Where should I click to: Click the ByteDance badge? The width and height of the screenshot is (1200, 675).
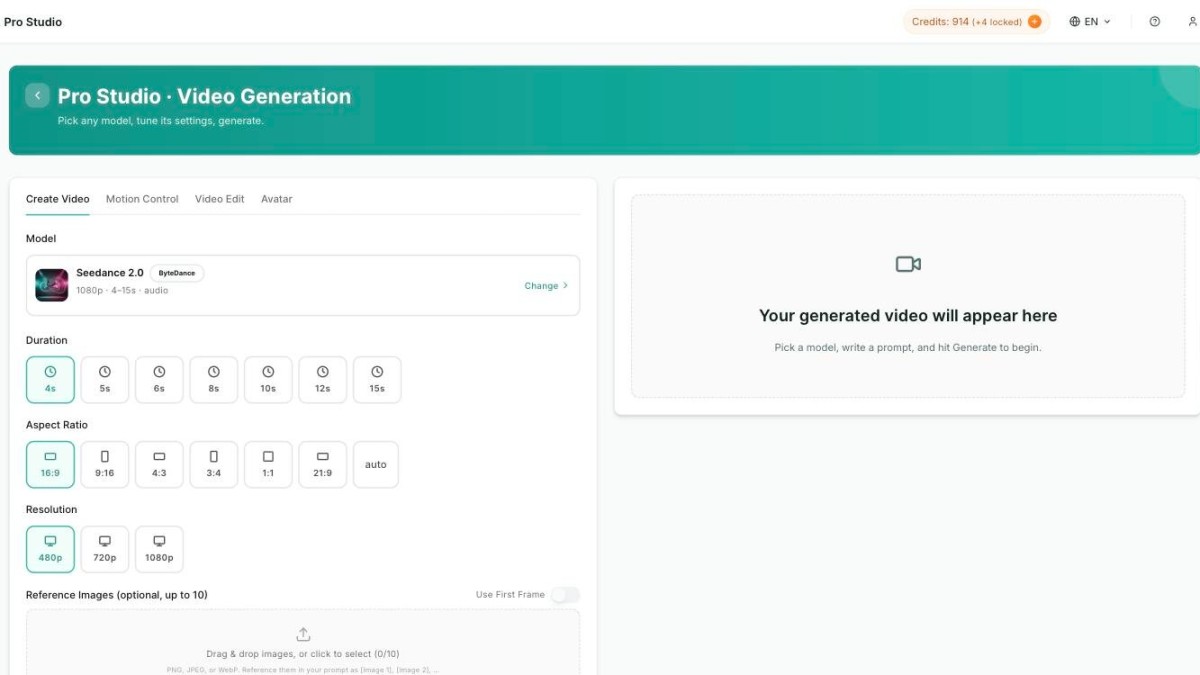177,273
